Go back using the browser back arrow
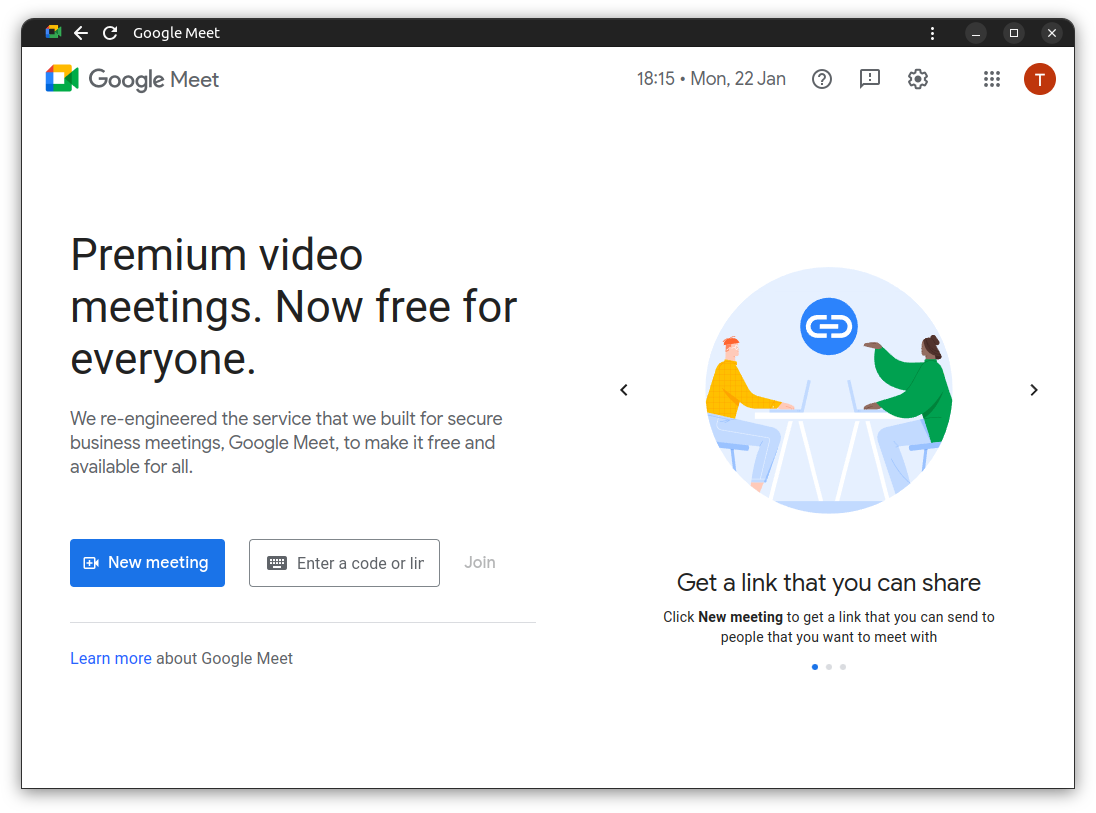 click(80, 32)
